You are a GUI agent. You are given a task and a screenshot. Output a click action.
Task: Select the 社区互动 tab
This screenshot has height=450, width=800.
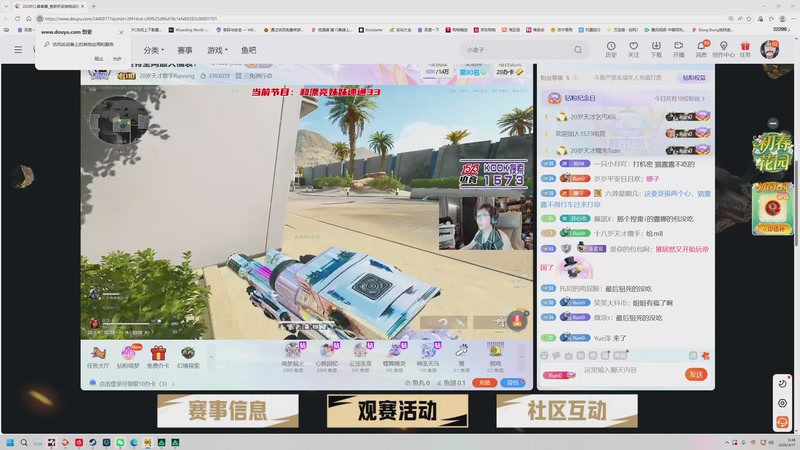coord(567,411)
